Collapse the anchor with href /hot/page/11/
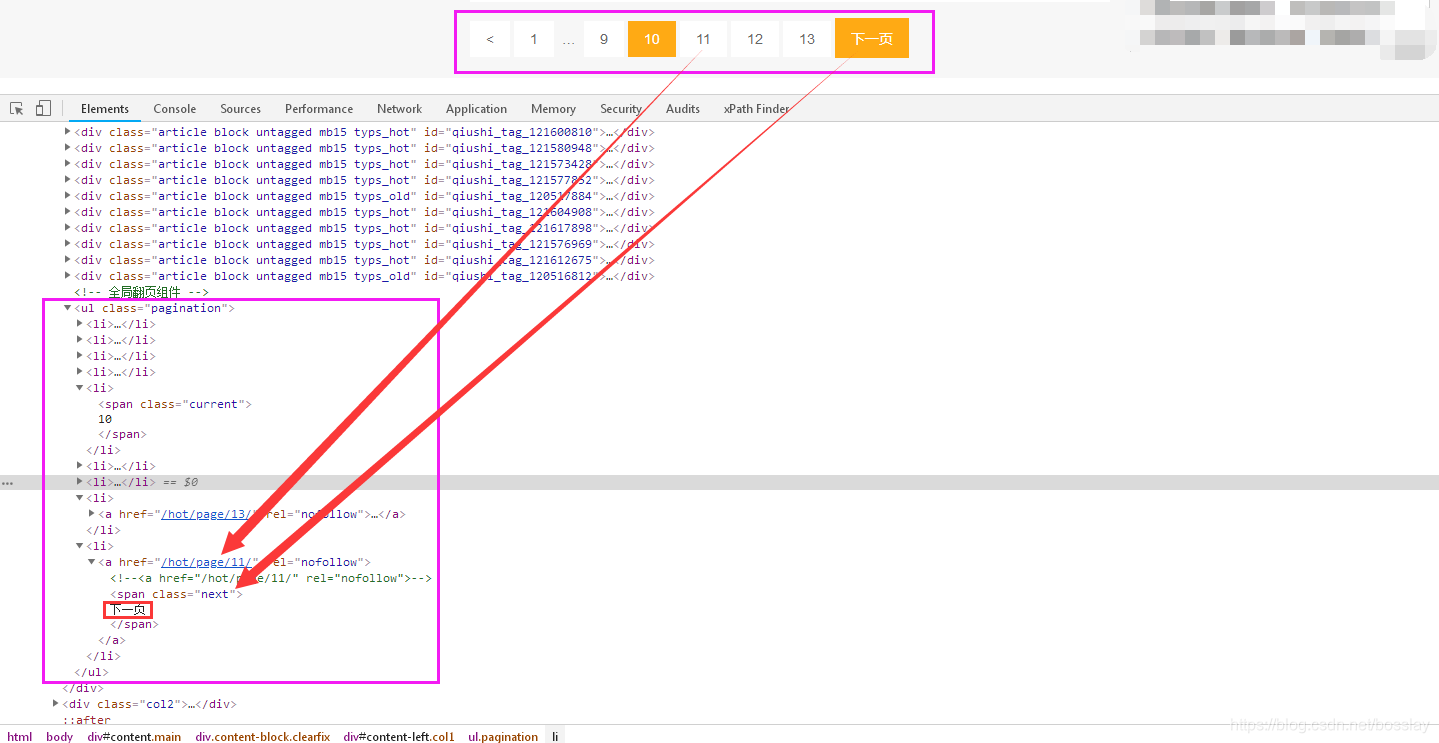Image resolution: width=1439 pixels, height=743 pixels. (x=92, y=562)
